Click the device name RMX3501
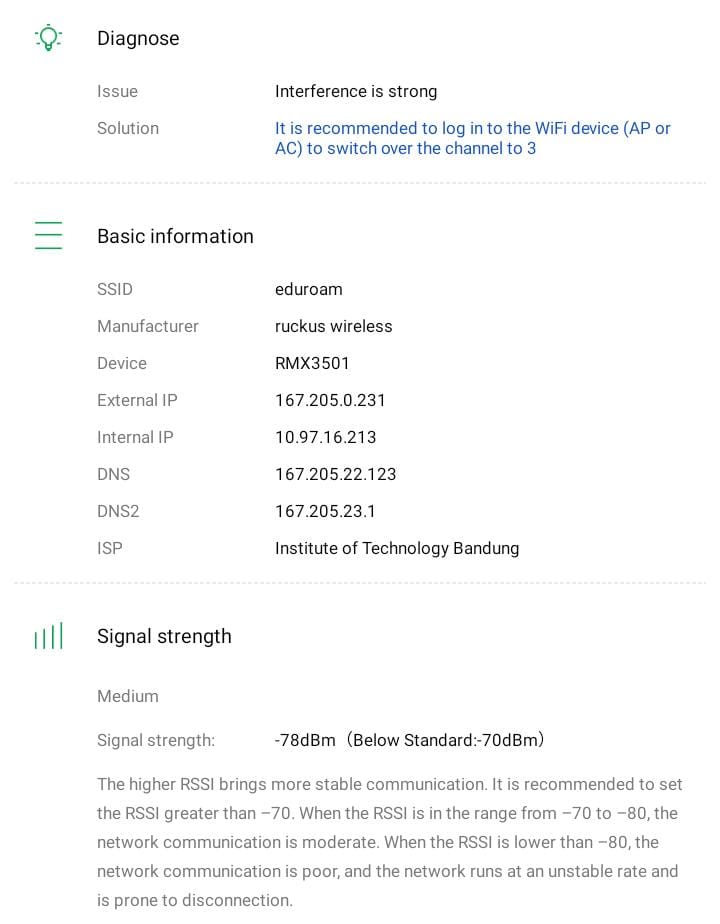 [x=312, y=363]
